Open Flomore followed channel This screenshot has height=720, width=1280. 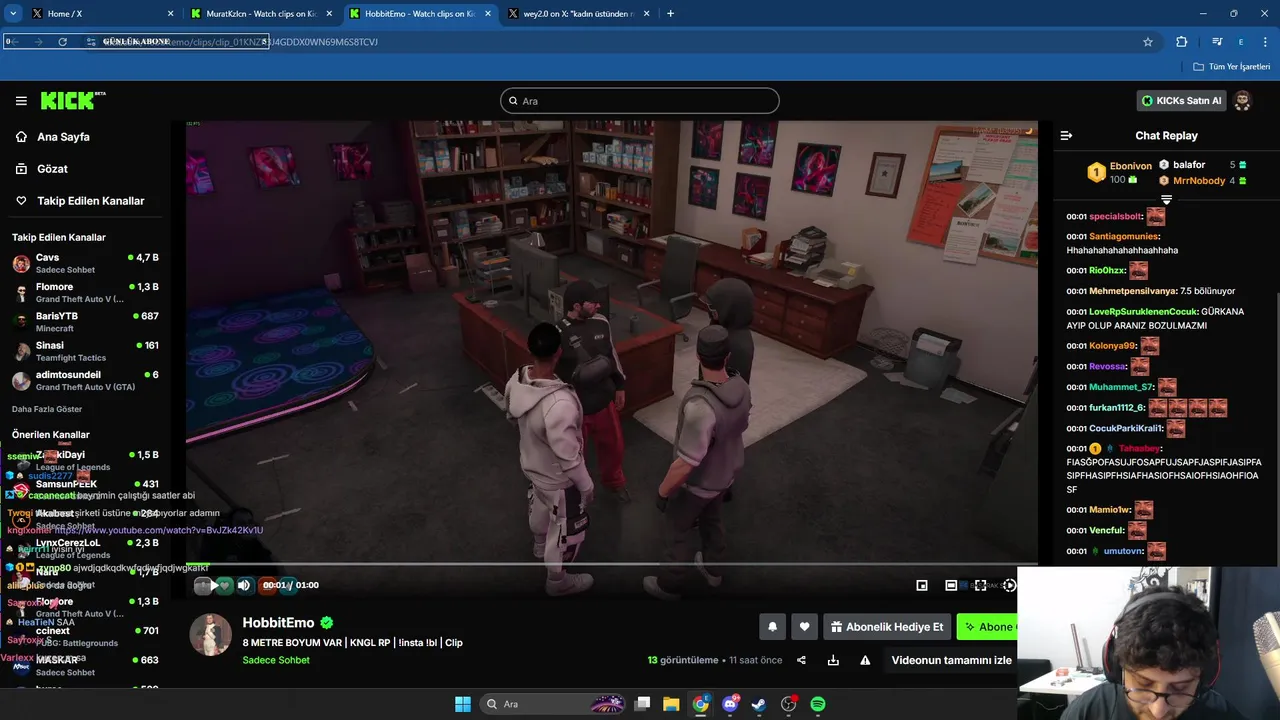click(x=85, y=293)
